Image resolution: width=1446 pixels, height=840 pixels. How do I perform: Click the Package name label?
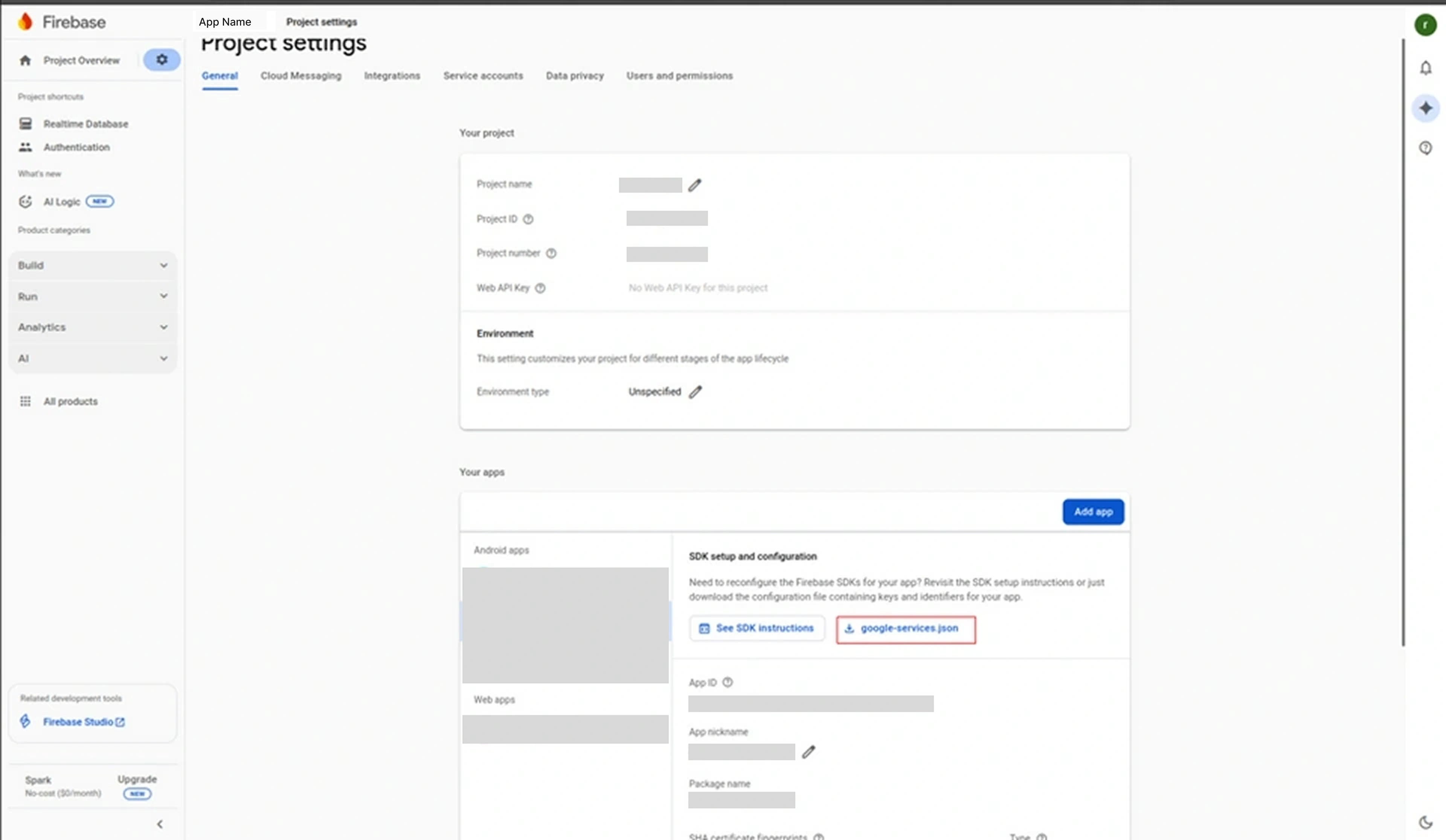(x=719, y=784)
